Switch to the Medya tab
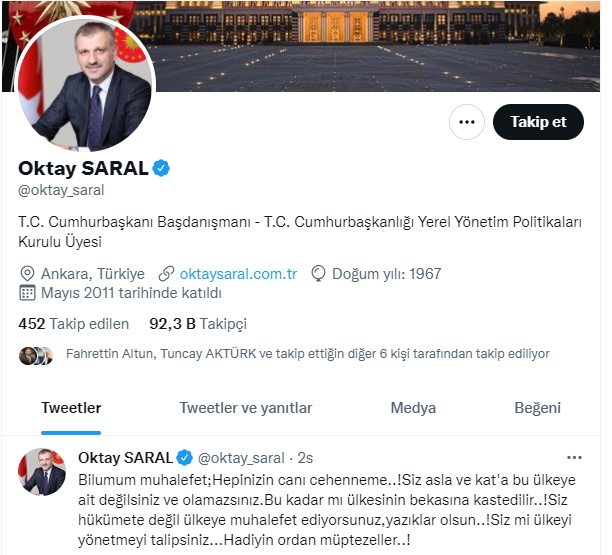 413,408
